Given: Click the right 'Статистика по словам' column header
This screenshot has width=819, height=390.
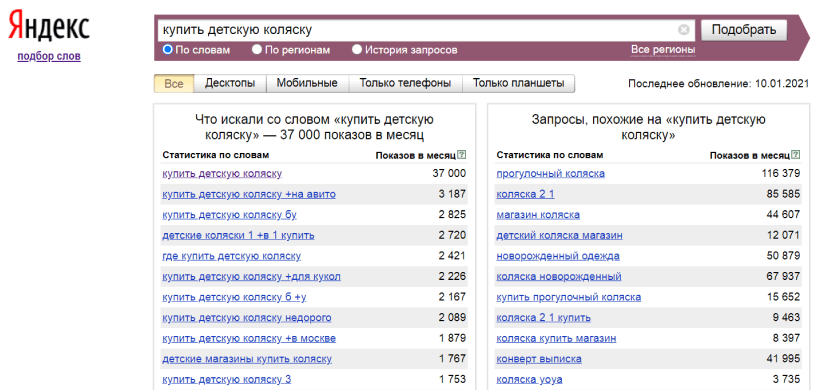Looking at the screenshot, I should point(549,155).
